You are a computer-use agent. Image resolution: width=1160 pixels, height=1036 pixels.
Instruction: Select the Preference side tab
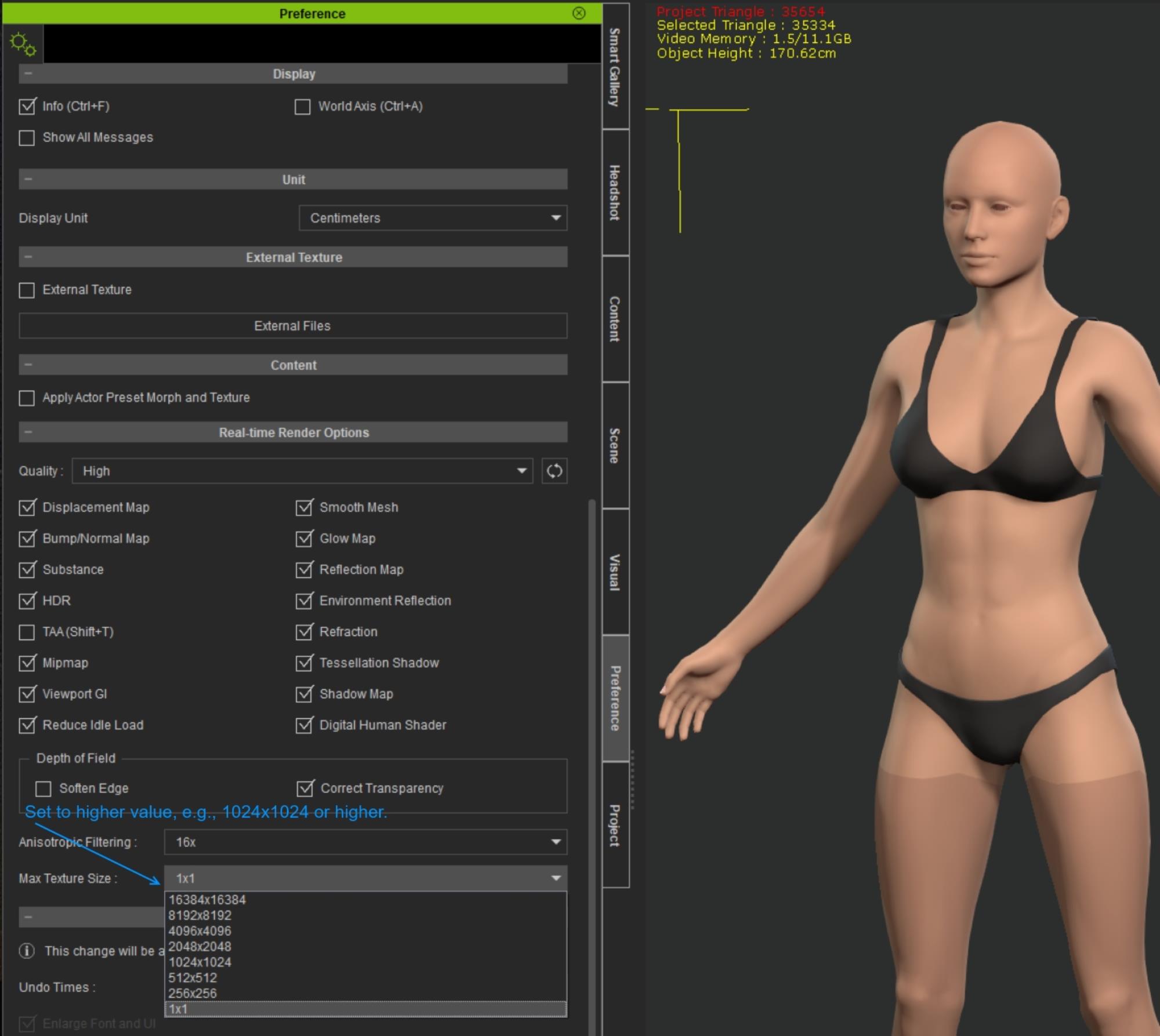615,698
